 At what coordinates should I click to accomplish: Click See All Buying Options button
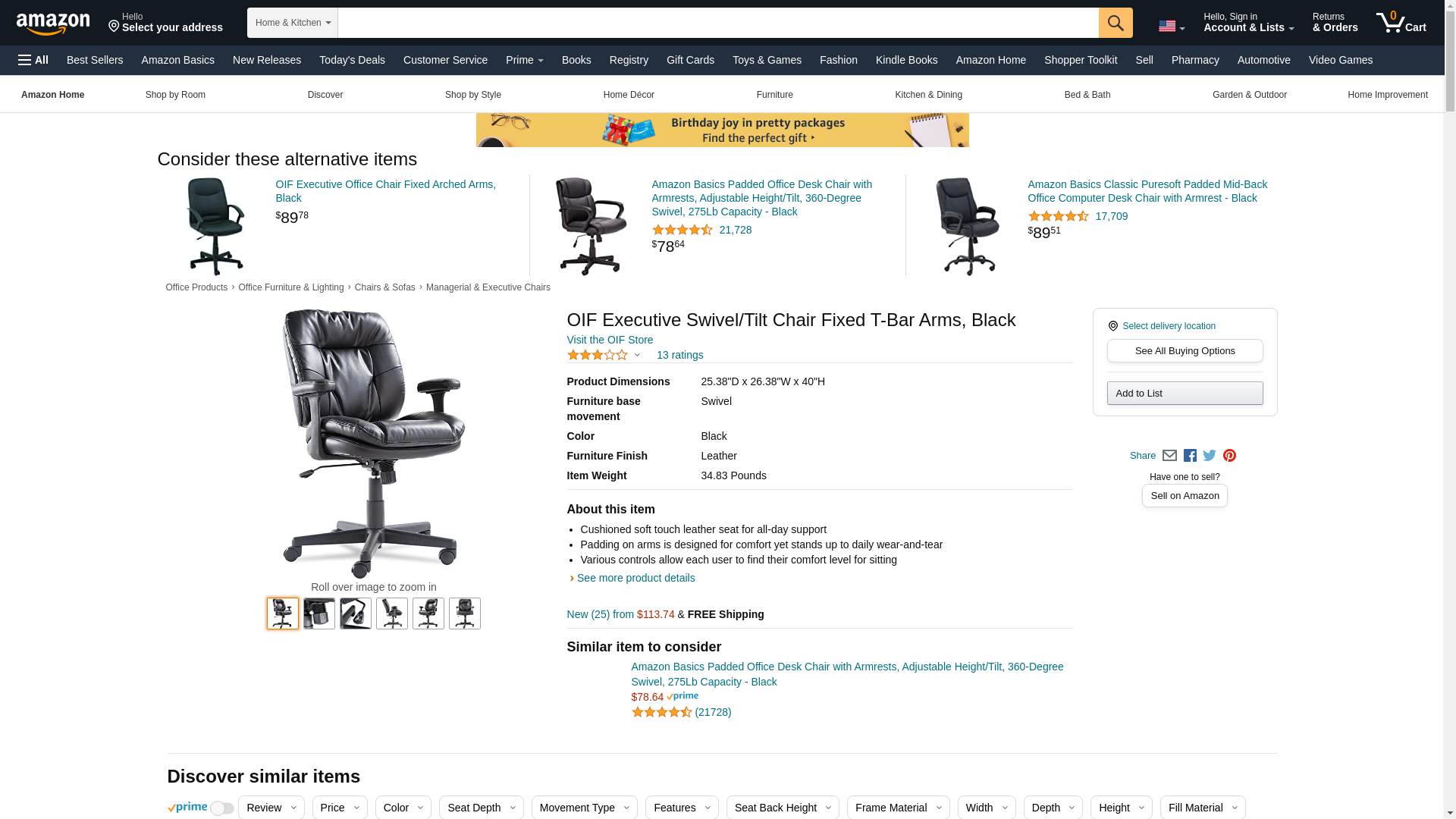pos(1185,351)
